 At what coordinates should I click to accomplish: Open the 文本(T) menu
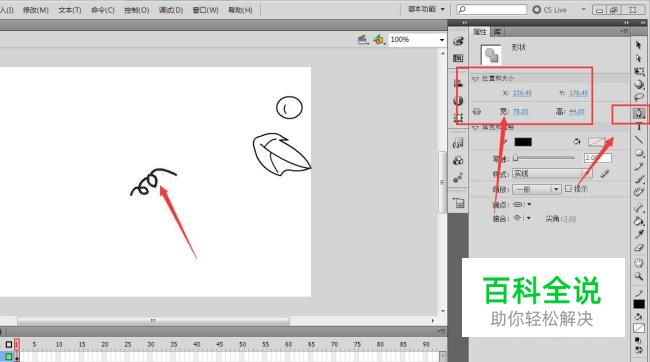click(x=70, y=10)
